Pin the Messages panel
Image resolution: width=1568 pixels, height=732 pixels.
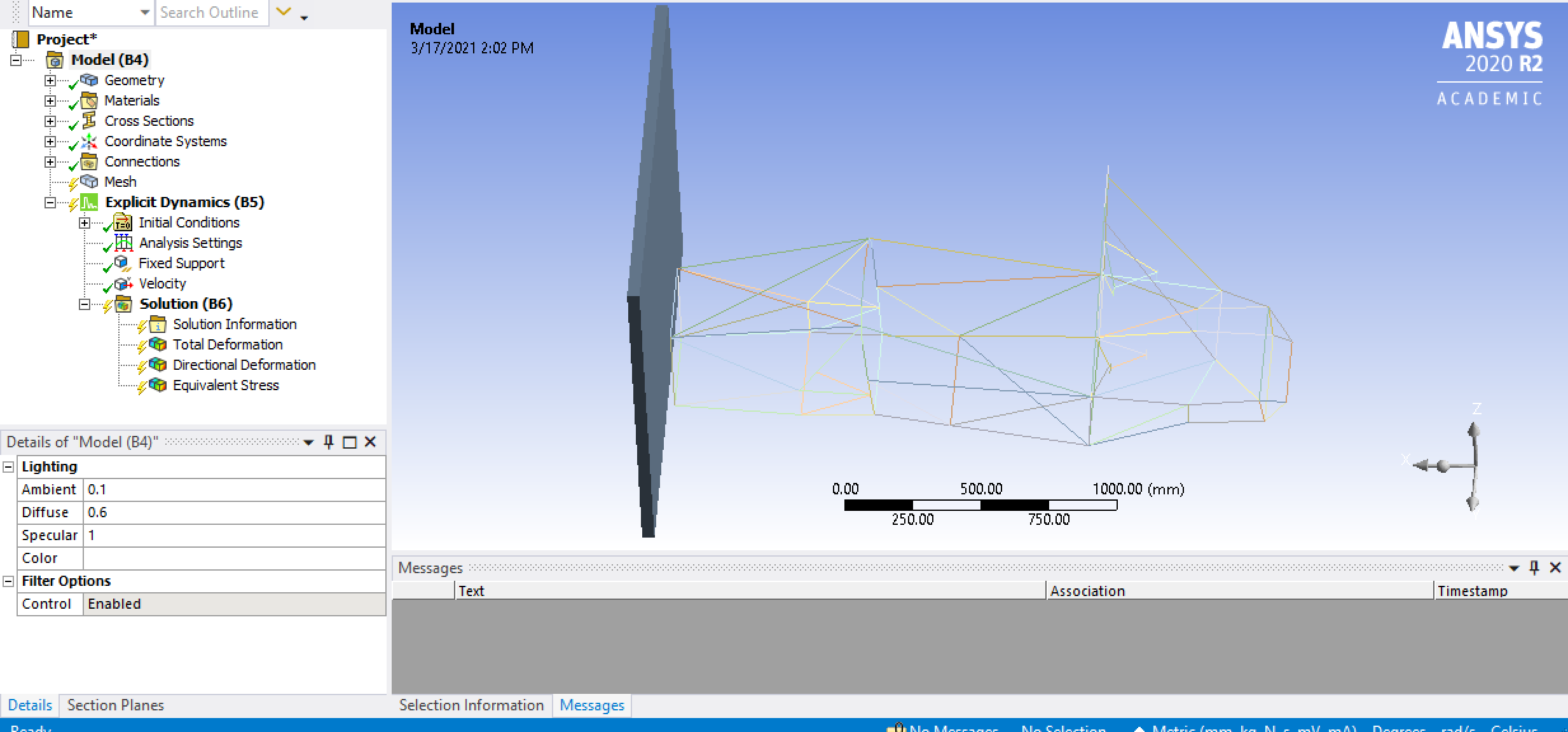pos(1534,567)
